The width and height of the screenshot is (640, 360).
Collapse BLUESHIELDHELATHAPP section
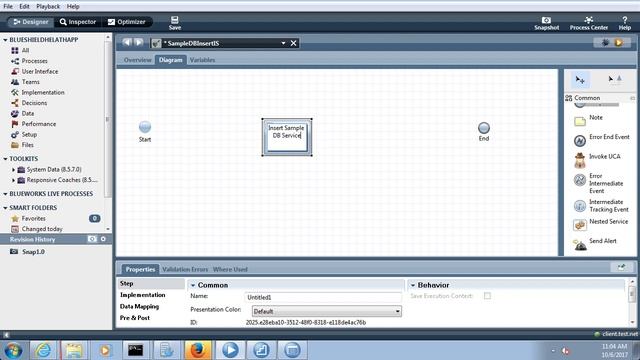[x=5, y=40]
